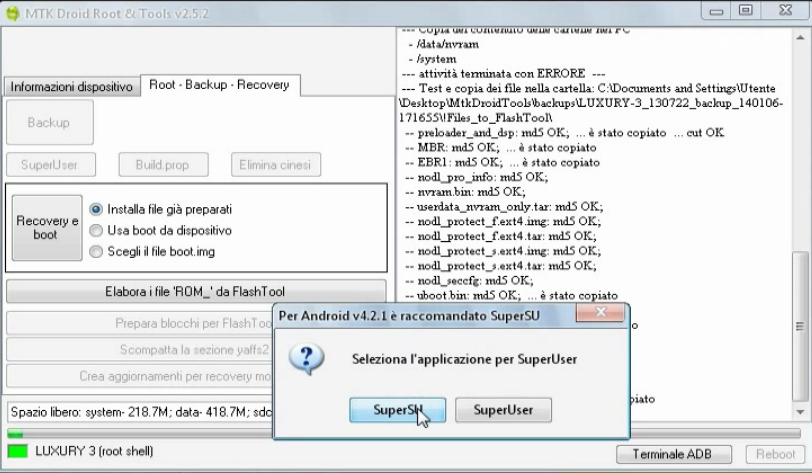Click the 'uboot.bin: md5 OK' log line
This screenshot has height=473, width=812.
(x=512, y=295)
